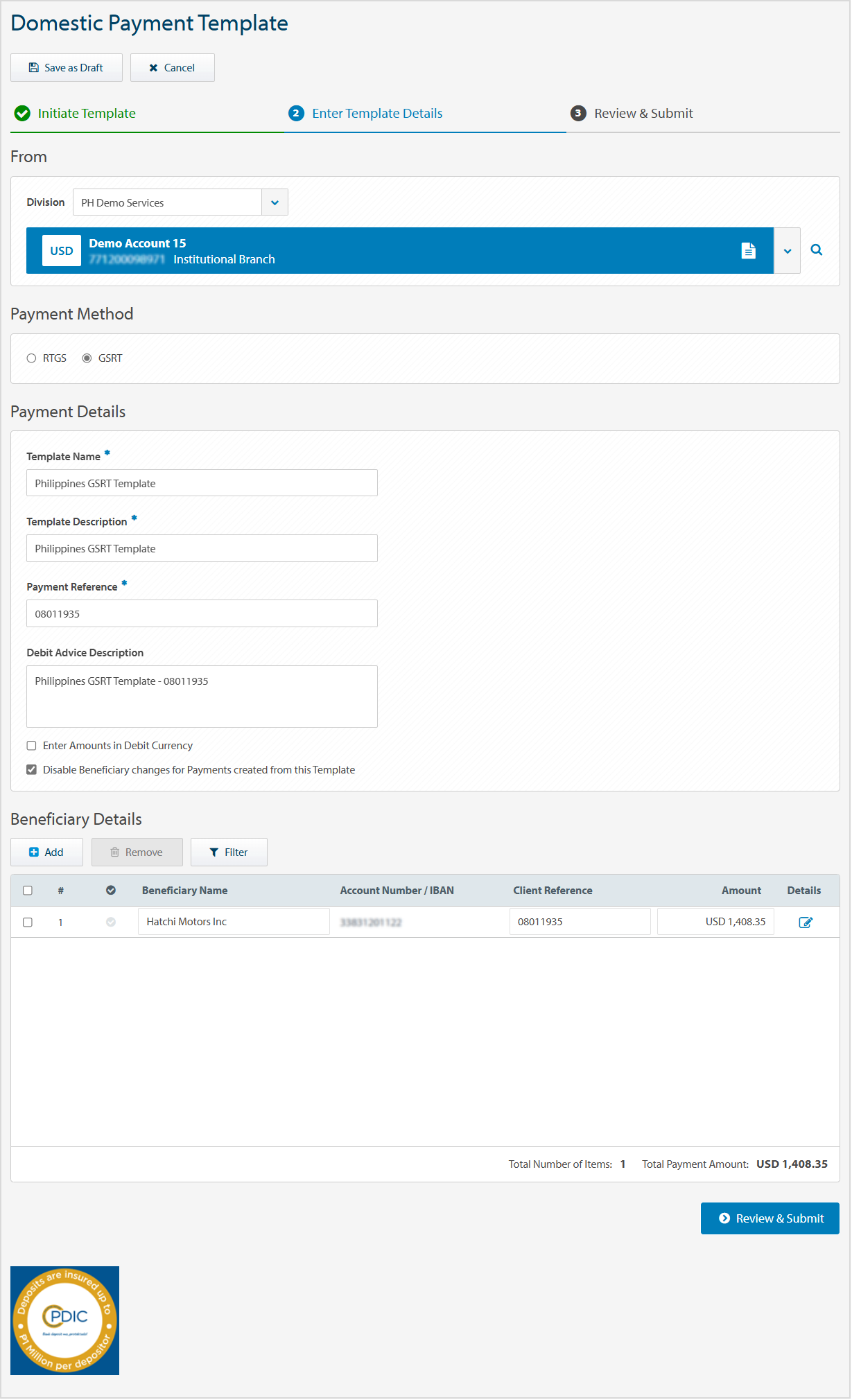Select the RTGS payment method
Viewport: 852px width, 1400px height.
(x=32, y=358)
